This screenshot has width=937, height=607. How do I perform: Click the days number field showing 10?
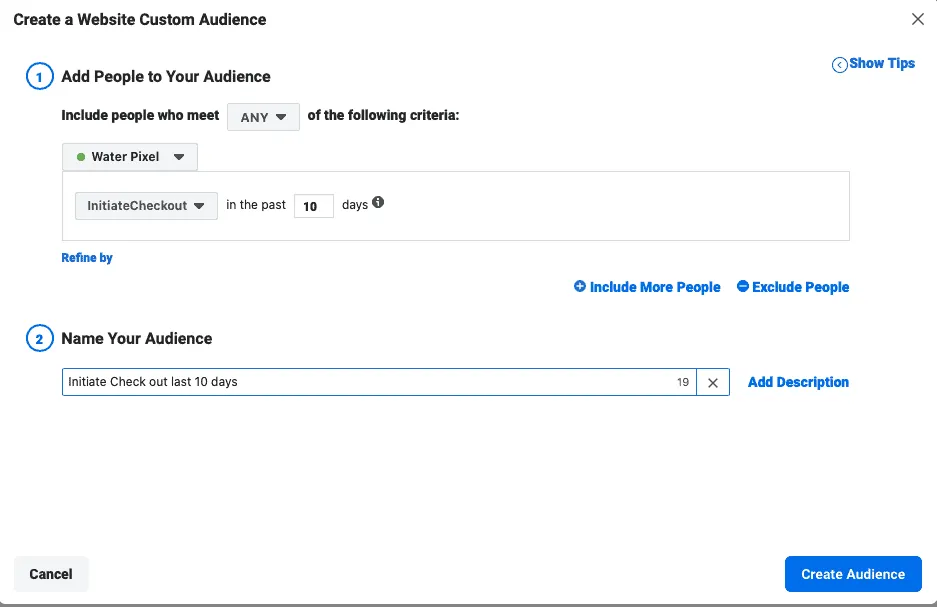tap(313, 206)
